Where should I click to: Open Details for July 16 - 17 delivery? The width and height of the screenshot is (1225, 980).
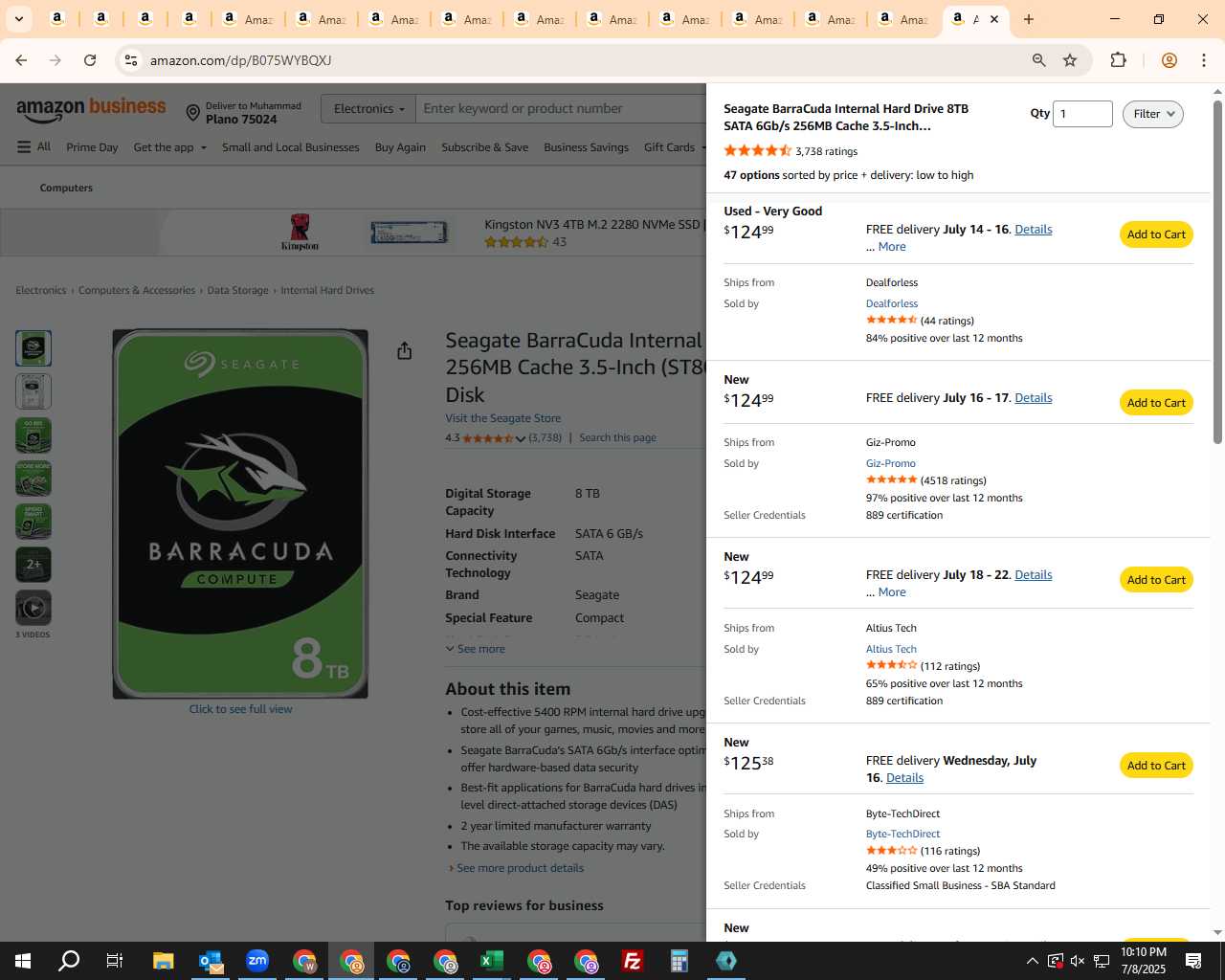point(1034,398)
